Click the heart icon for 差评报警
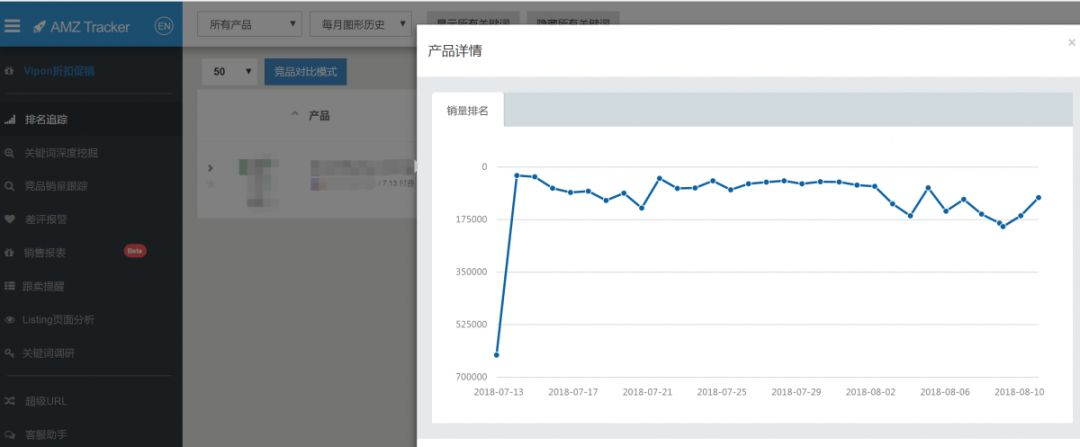Image resolution: width=1080 pixels, height=447 pixels. [x=9, y=219]
